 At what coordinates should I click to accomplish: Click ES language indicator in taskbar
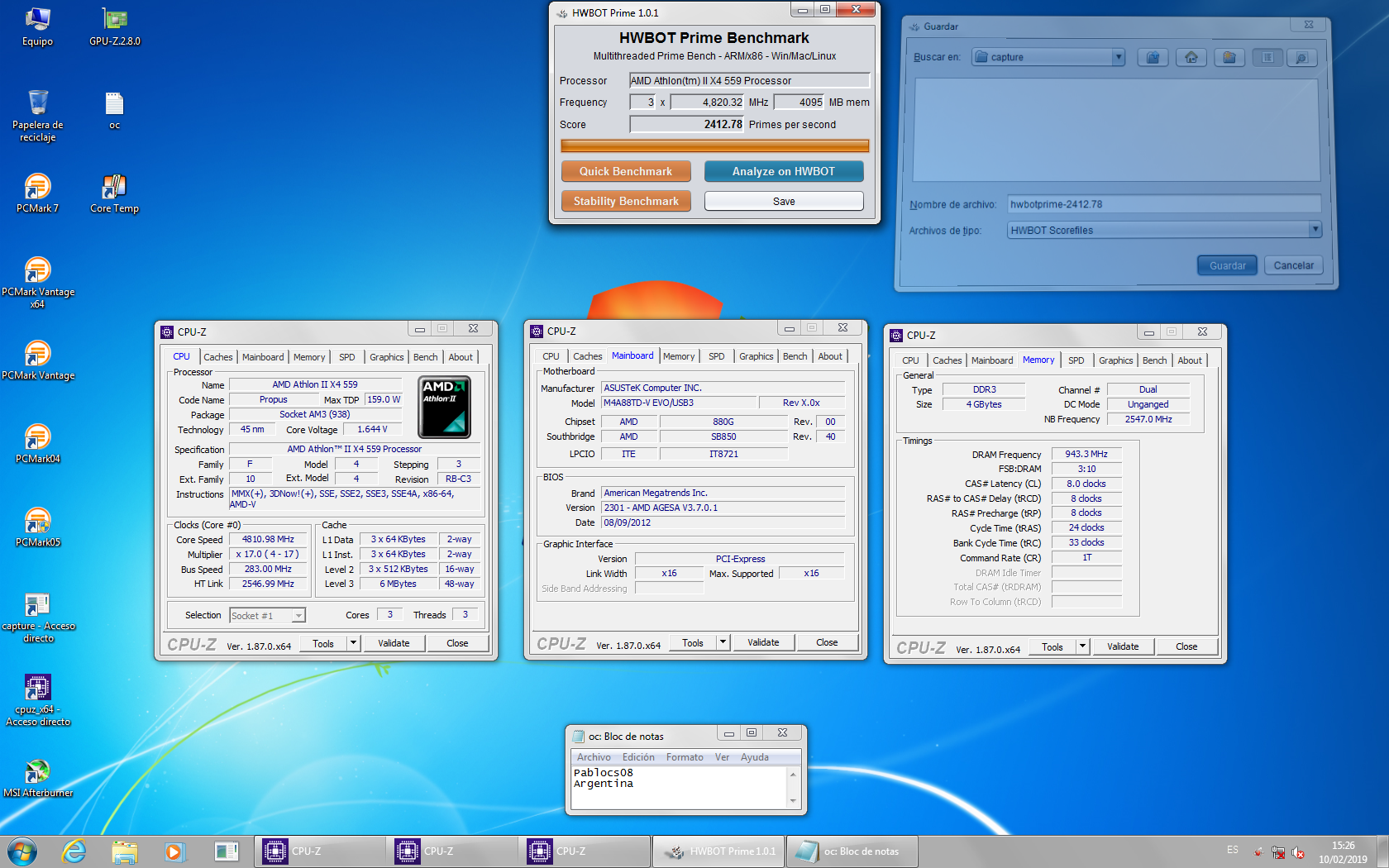(1233, 850)
